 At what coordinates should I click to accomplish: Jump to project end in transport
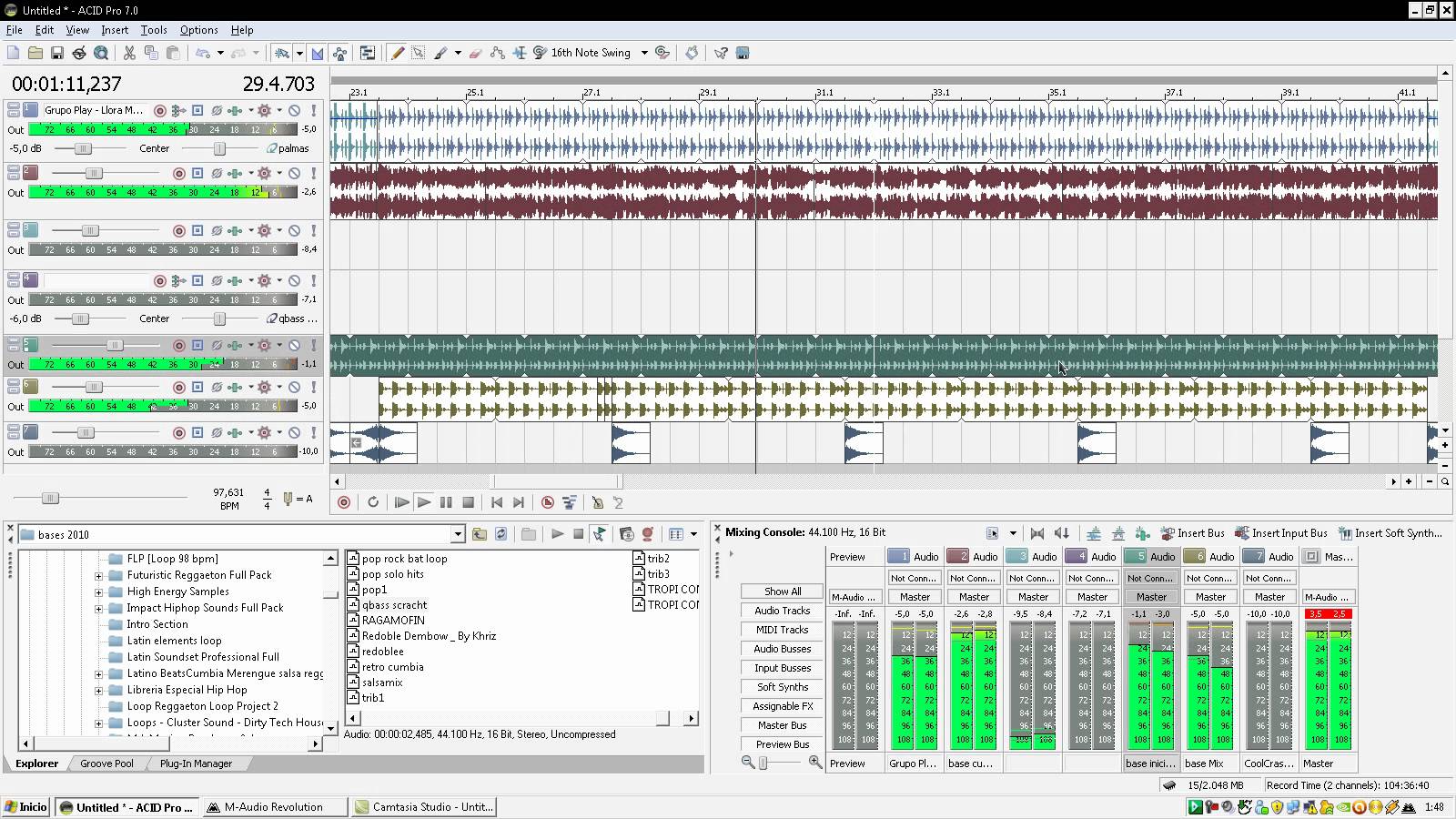coord(519,502)
